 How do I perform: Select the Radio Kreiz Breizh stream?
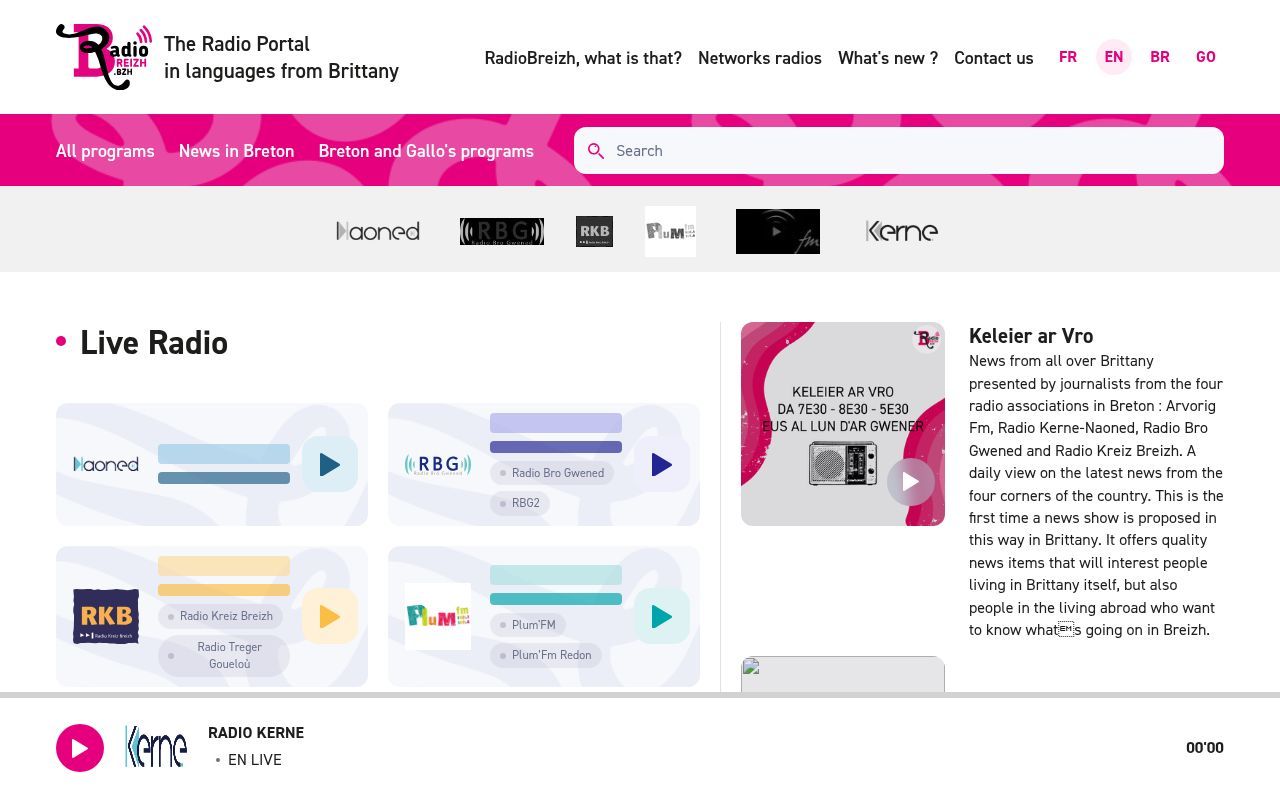[x=221, y=616]
